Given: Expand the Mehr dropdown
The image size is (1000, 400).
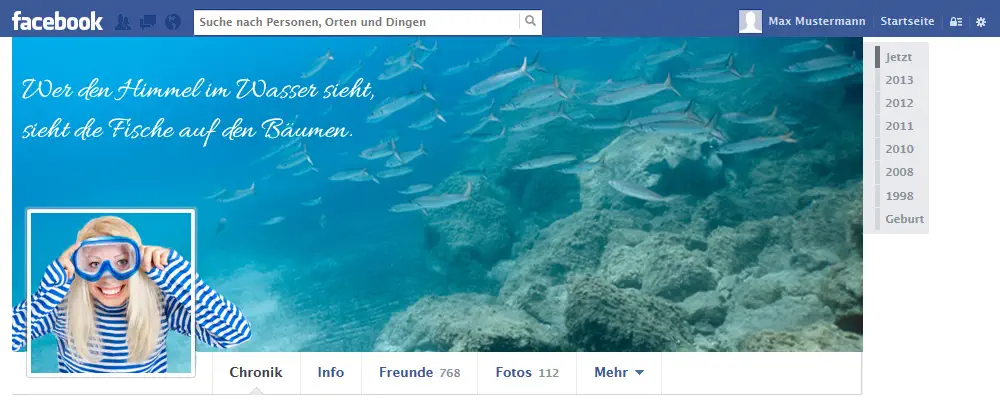Looking at the screenshot, I should pos(619,373).
